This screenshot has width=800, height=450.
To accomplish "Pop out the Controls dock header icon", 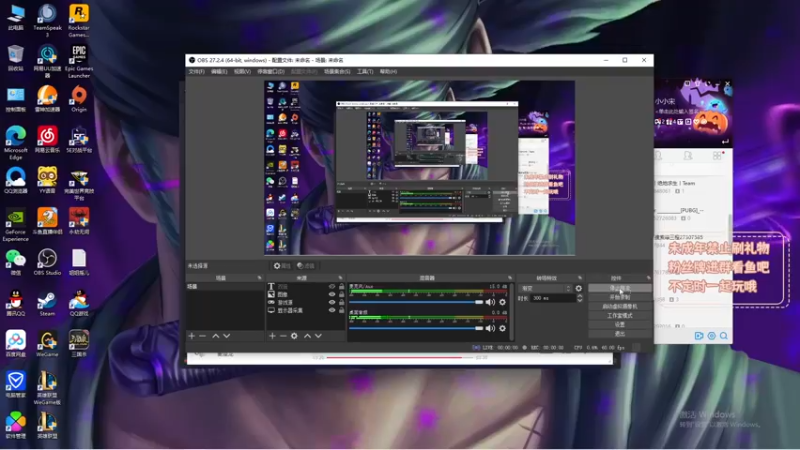I will [648, 278].
